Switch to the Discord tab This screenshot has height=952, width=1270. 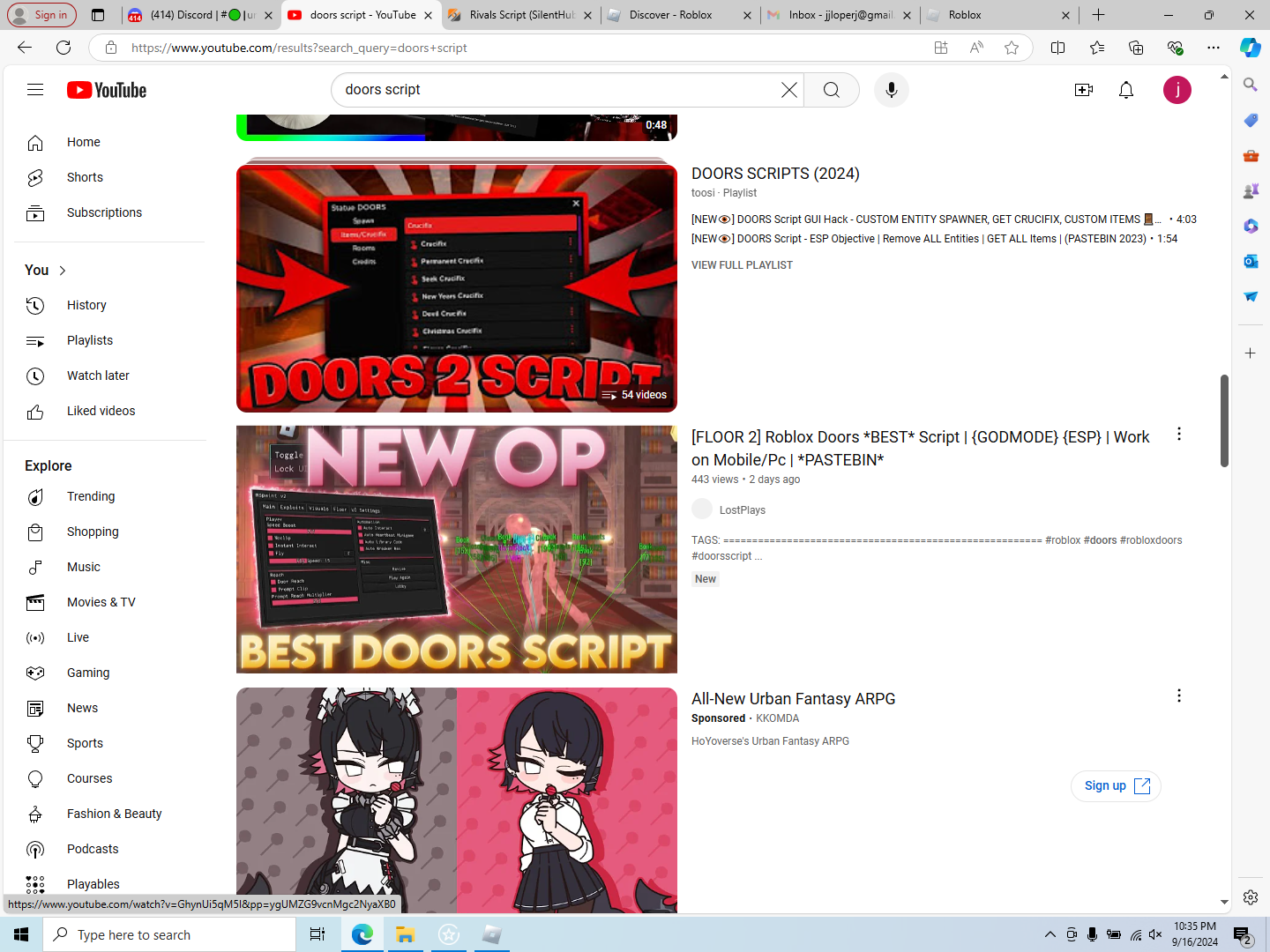199,15
